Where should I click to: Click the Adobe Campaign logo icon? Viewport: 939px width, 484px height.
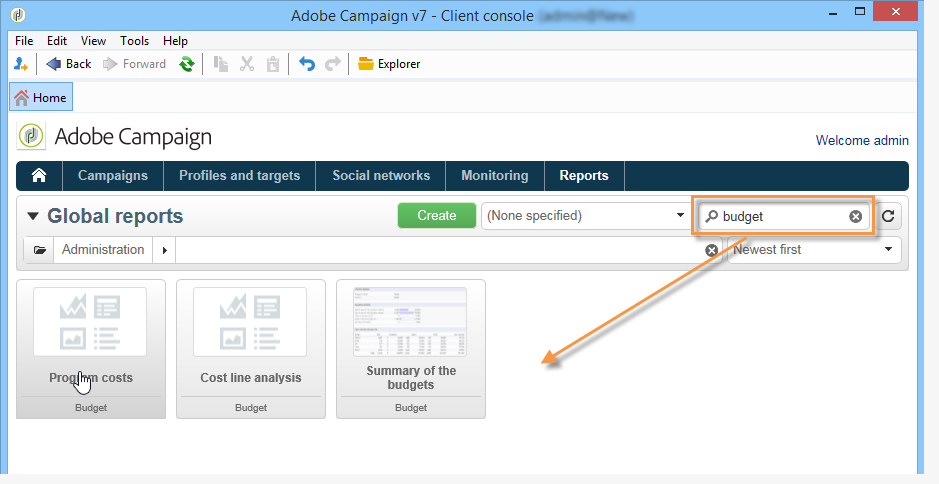pyautogui.click(x=31, y=136)
